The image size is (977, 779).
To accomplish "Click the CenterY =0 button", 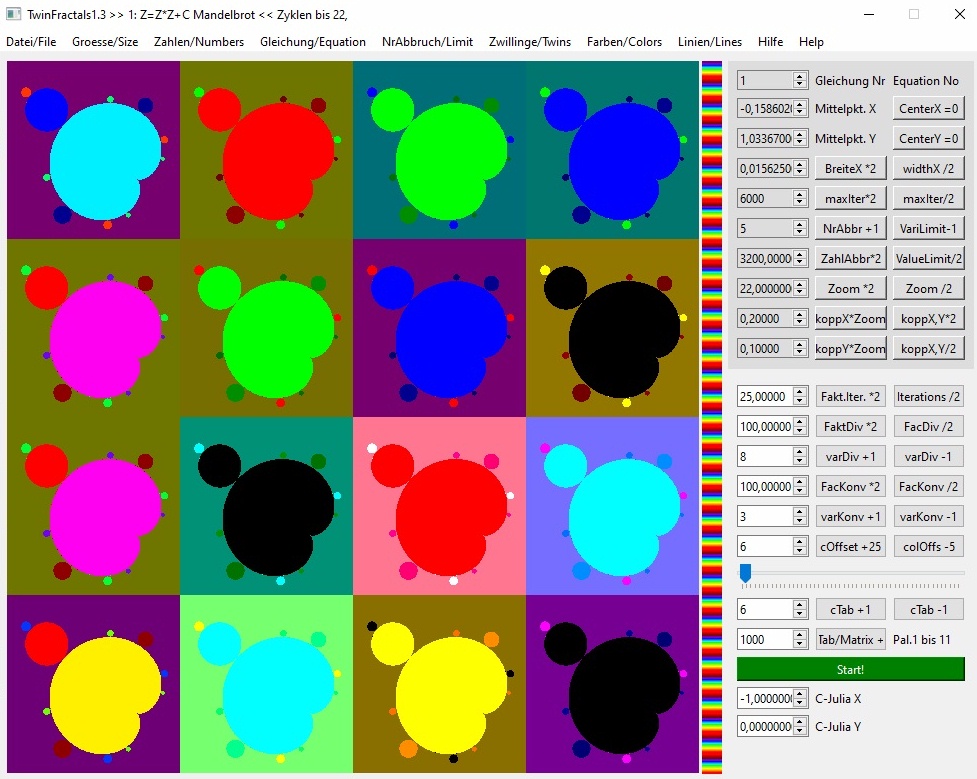I will pos(928,138).
